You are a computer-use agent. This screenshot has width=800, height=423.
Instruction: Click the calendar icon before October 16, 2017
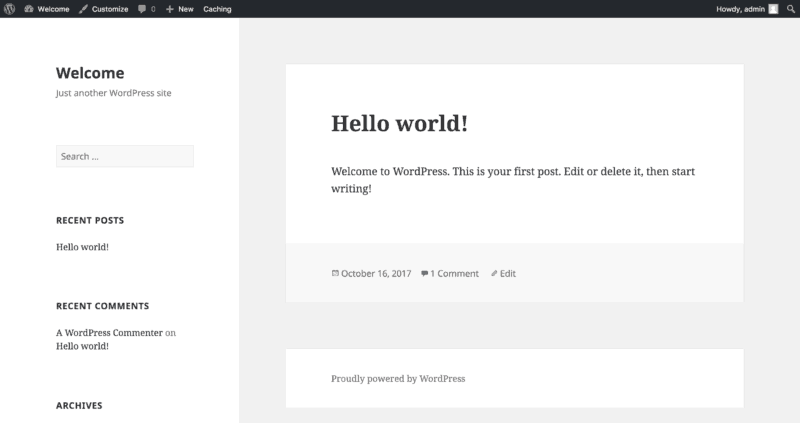(x=335, y=273)
